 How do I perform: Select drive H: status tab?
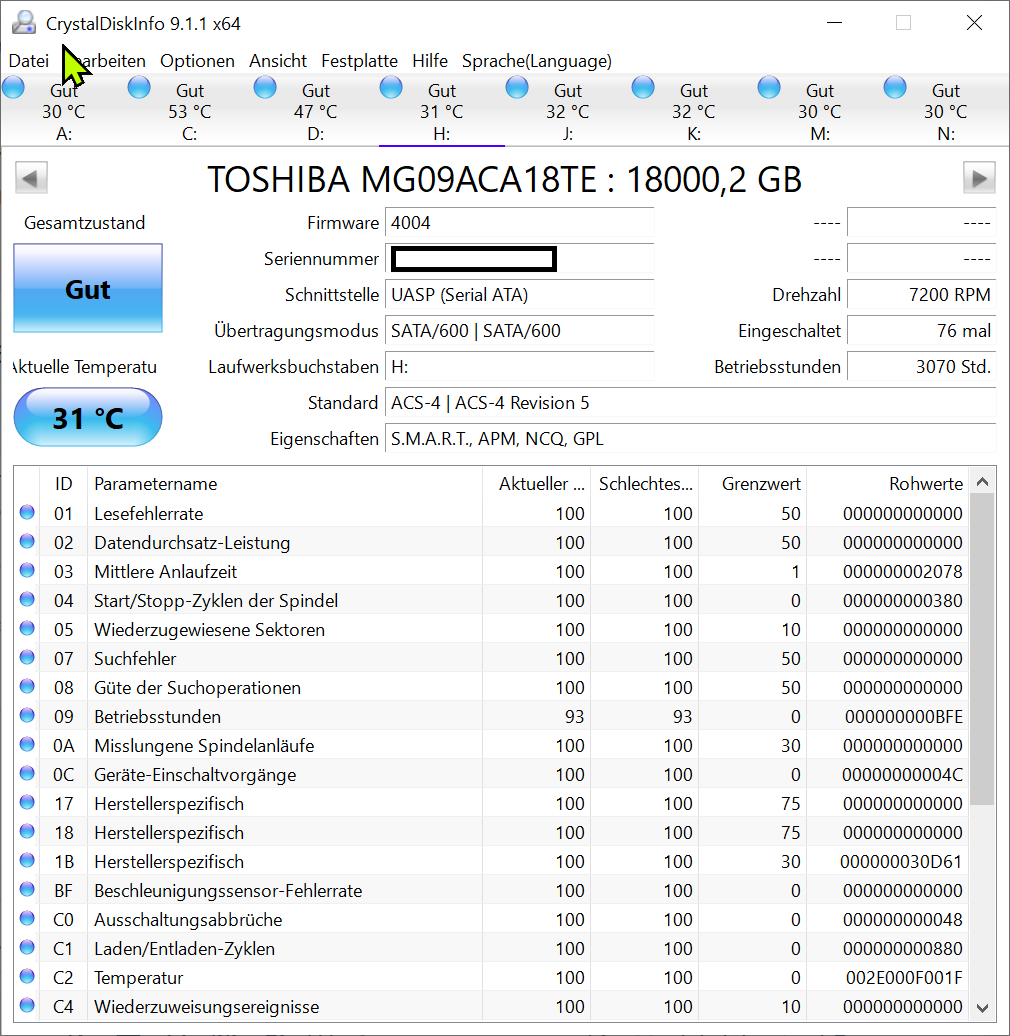[x=442, y=110]
